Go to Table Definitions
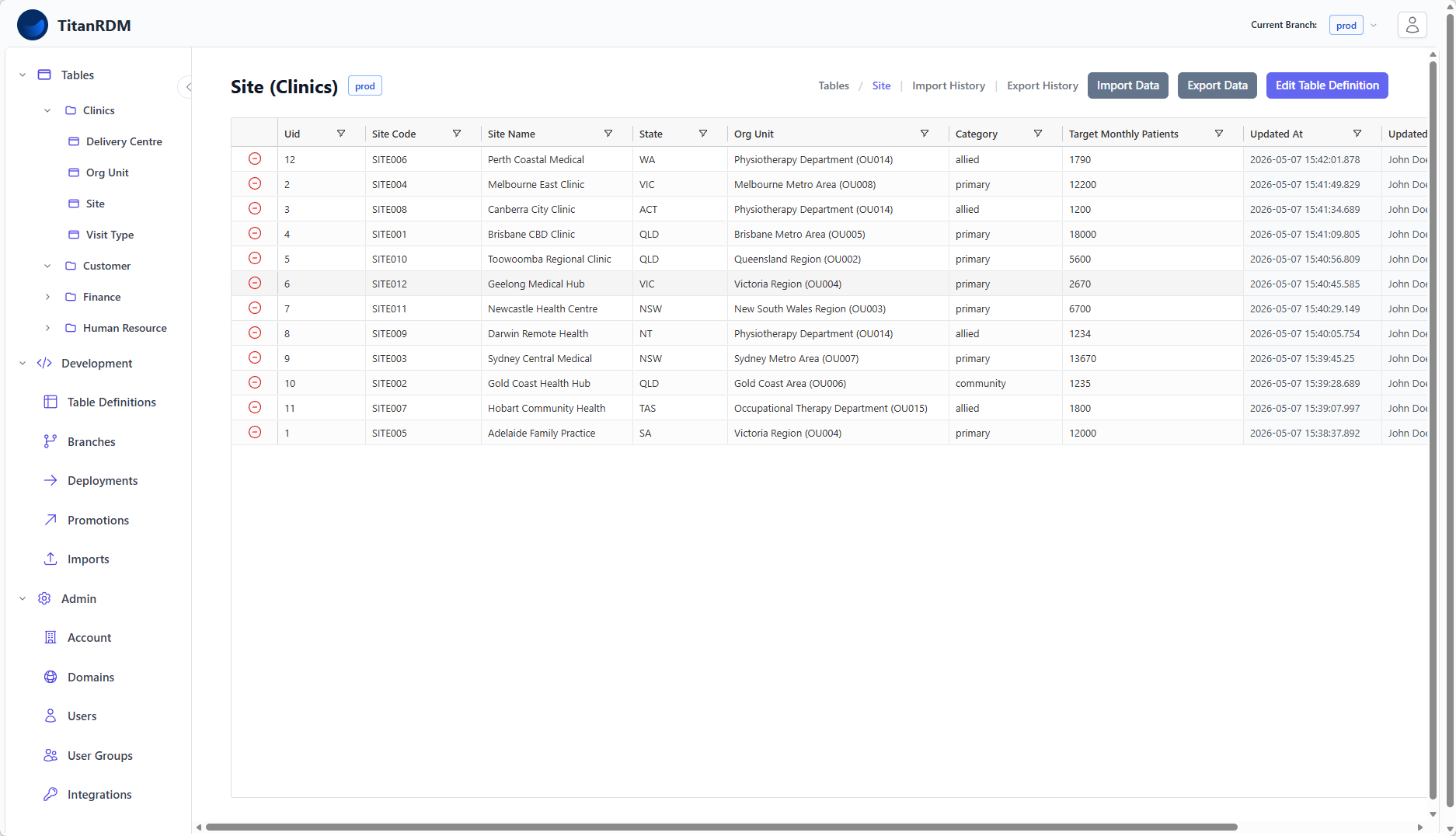 point(100,402)
